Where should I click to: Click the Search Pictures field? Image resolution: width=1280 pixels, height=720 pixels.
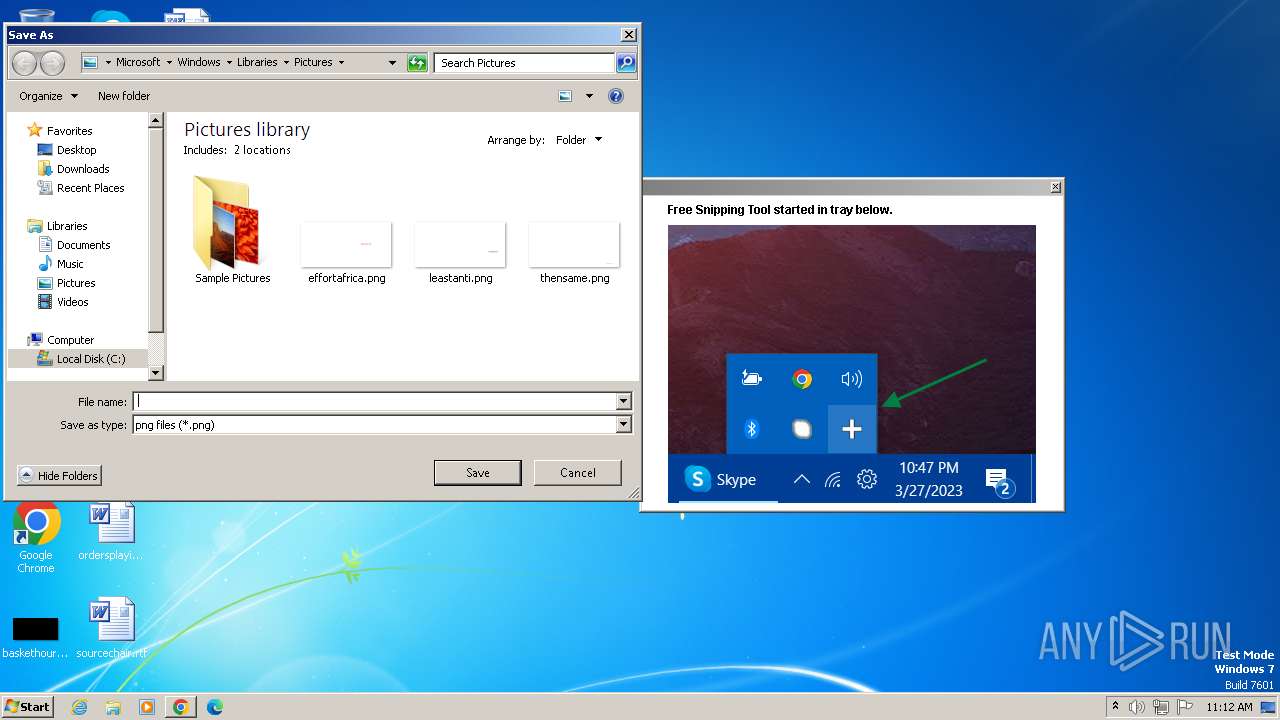tap(525, 63)
